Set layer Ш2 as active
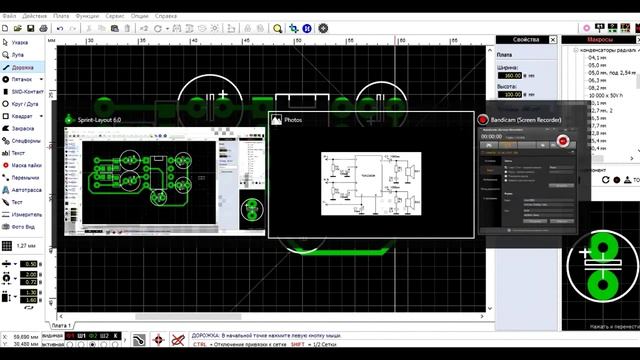 (104, 344)
